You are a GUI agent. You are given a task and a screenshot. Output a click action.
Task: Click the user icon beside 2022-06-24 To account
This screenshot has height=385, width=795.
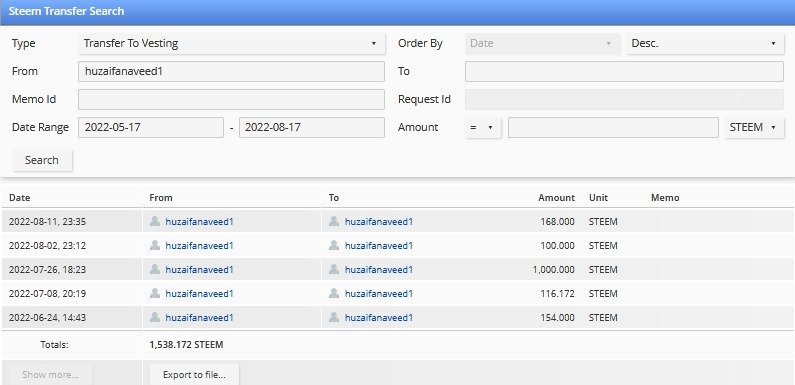[x=334, y=317]
